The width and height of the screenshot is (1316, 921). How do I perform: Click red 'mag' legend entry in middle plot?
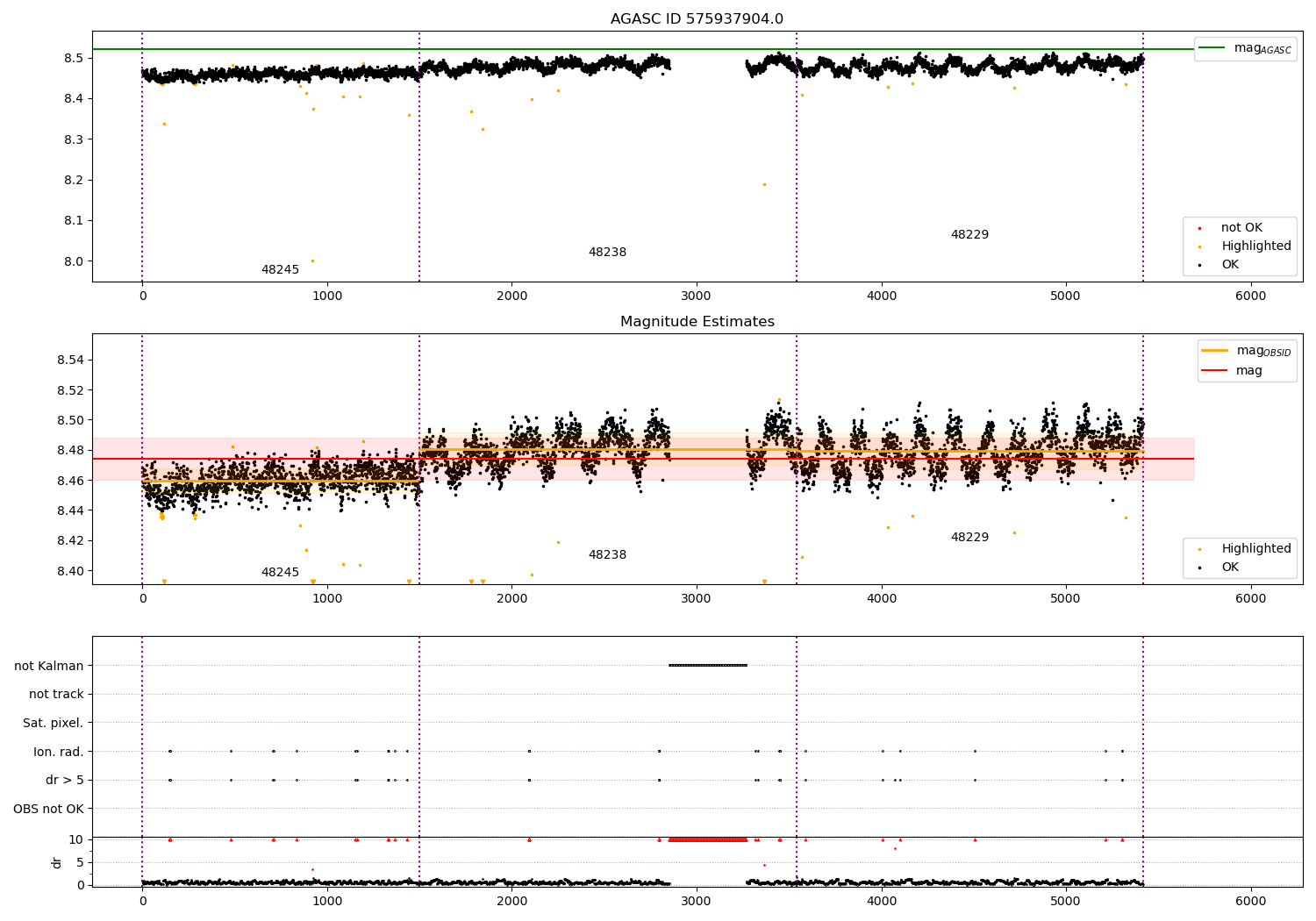[1232, 371]
